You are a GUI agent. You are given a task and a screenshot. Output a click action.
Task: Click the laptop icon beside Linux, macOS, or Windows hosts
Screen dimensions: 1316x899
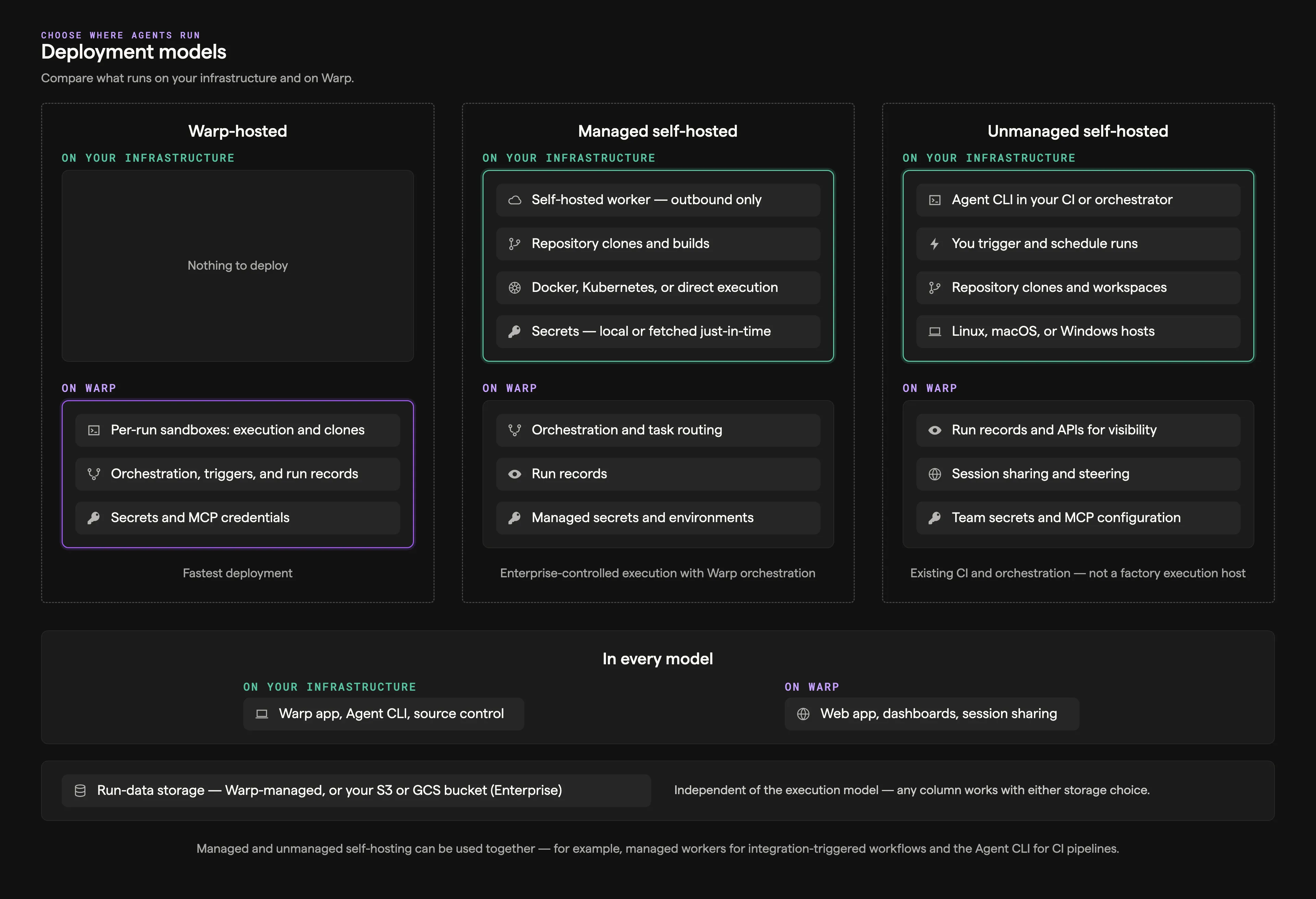[935, 332]
